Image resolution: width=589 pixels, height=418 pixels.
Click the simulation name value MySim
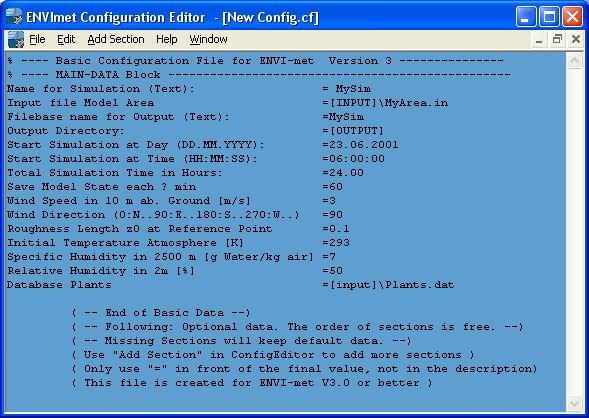coord(353,89)
